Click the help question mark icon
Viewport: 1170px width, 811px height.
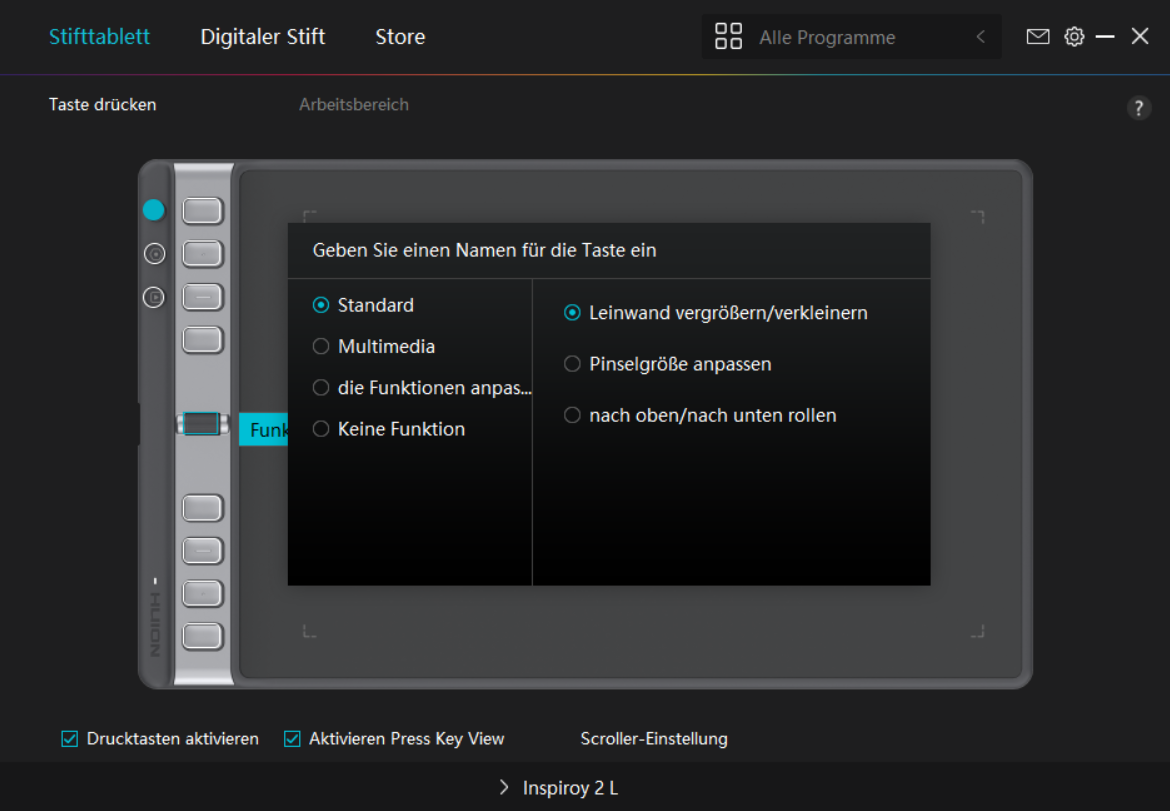[1139, 108]
